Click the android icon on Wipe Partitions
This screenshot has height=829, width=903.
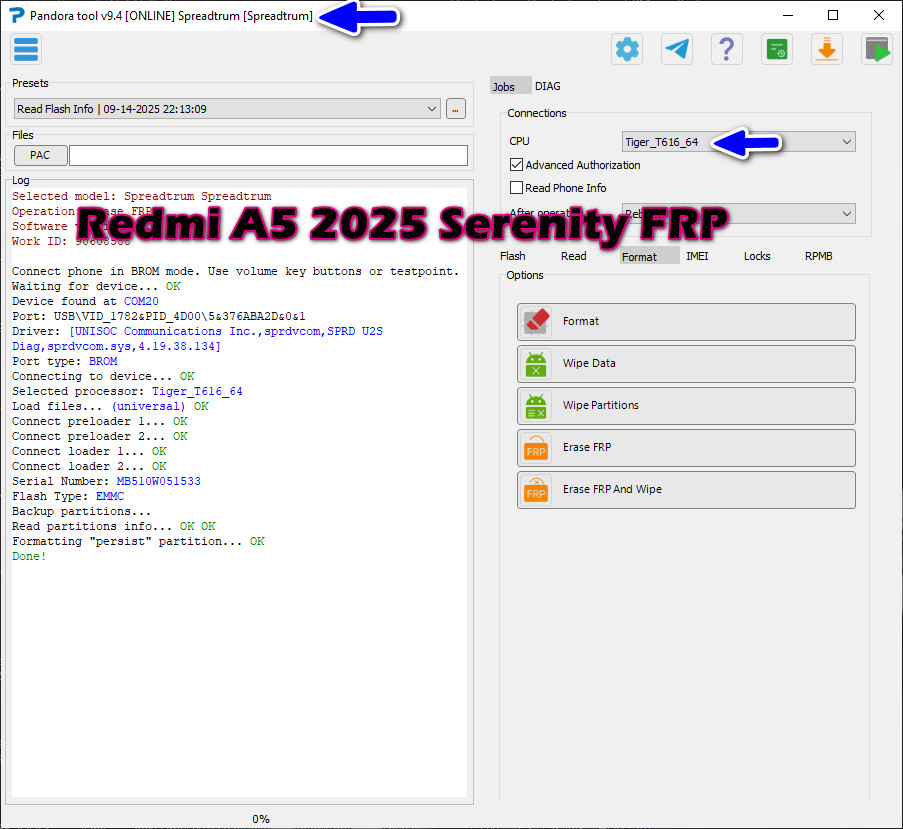[x=536, y=406]
